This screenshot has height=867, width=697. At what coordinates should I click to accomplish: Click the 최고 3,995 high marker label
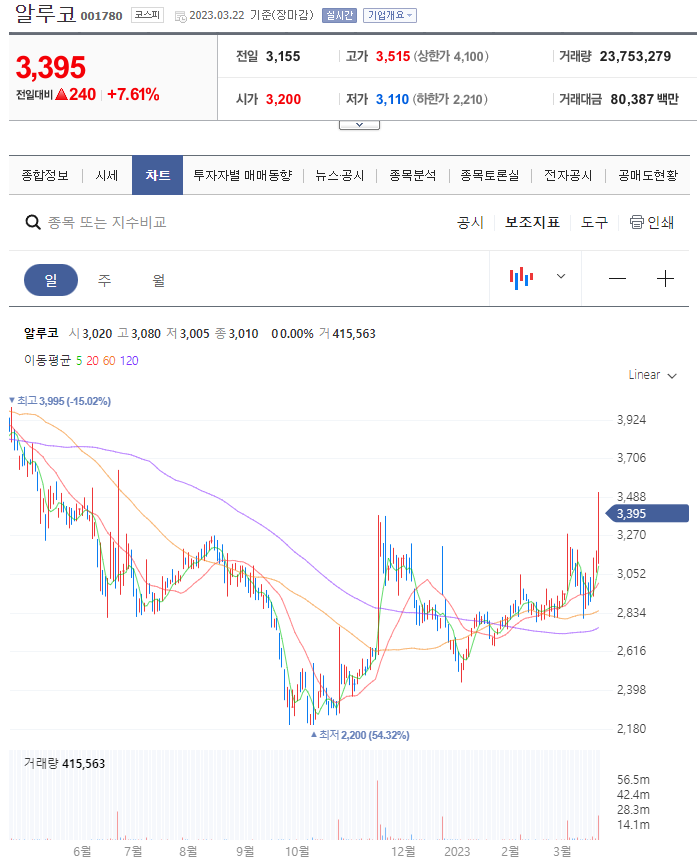click(x=60, y=401)
